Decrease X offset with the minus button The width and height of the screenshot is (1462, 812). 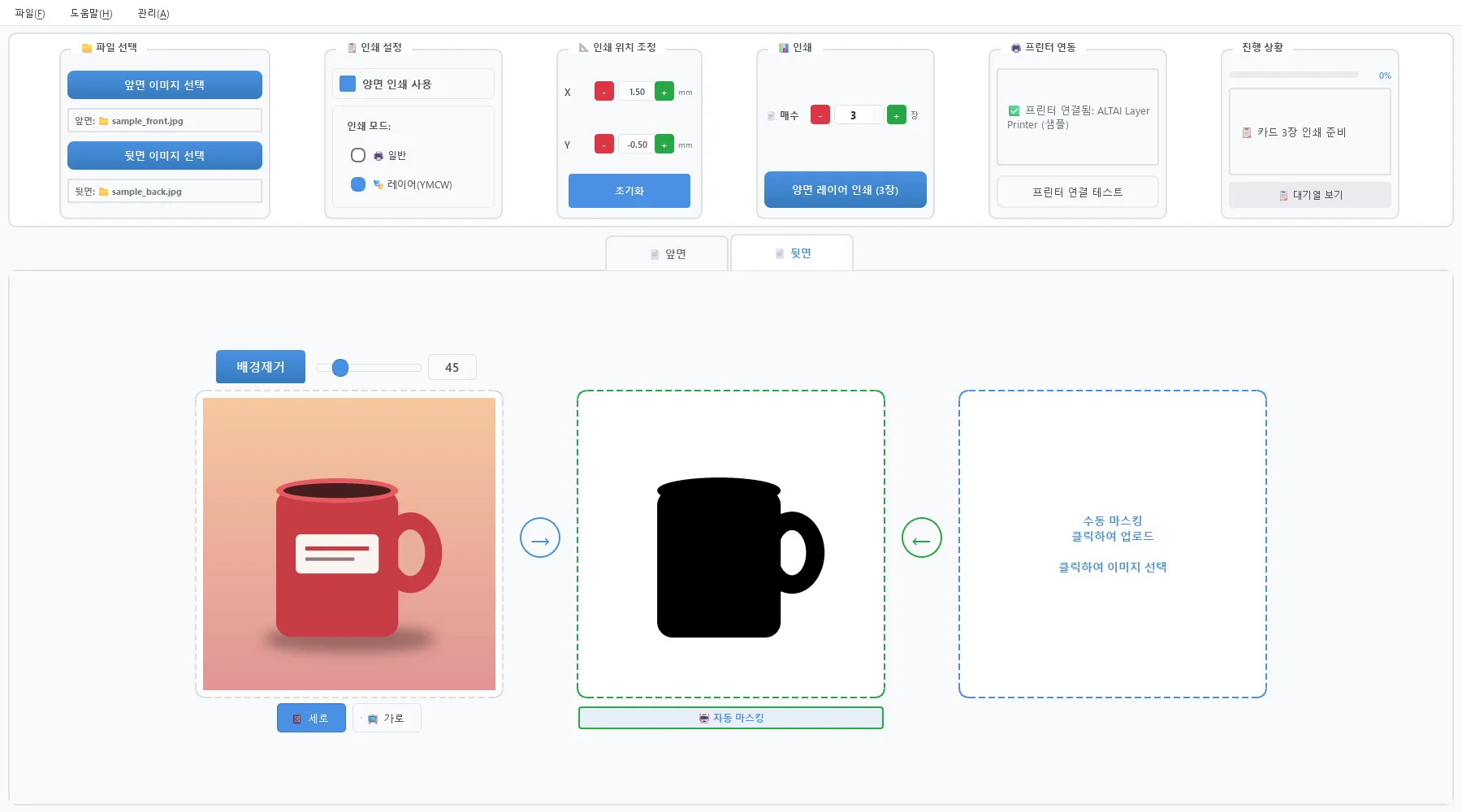click(x=604, y=92)
